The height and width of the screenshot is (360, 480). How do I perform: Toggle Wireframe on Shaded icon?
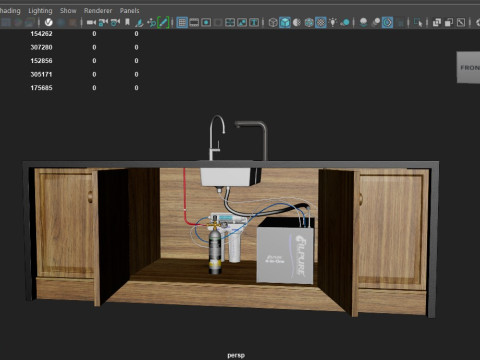(309, 22)
